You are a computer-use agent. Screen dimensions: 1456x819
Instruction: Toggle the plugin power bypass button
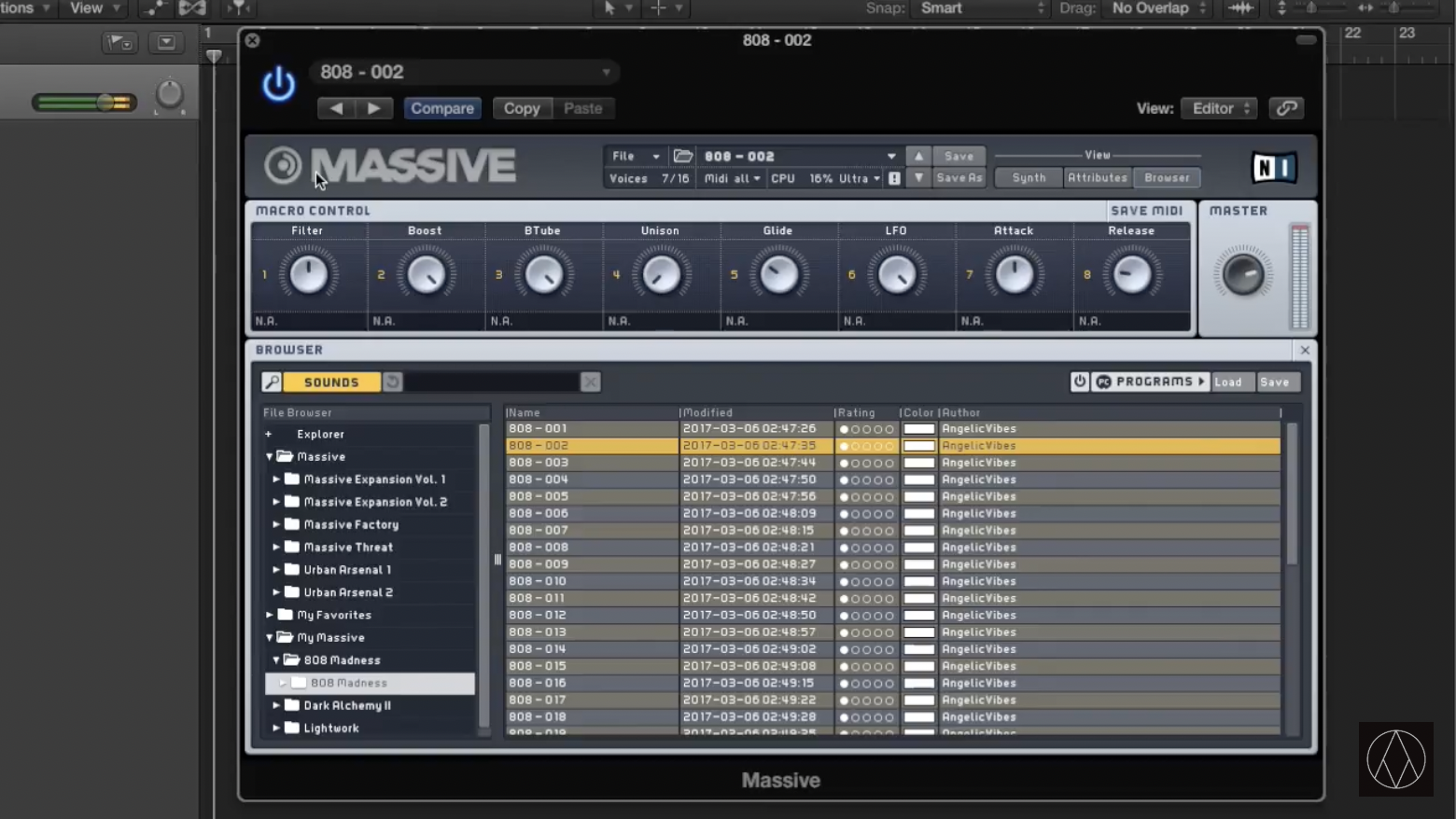[x=278, y=85]
